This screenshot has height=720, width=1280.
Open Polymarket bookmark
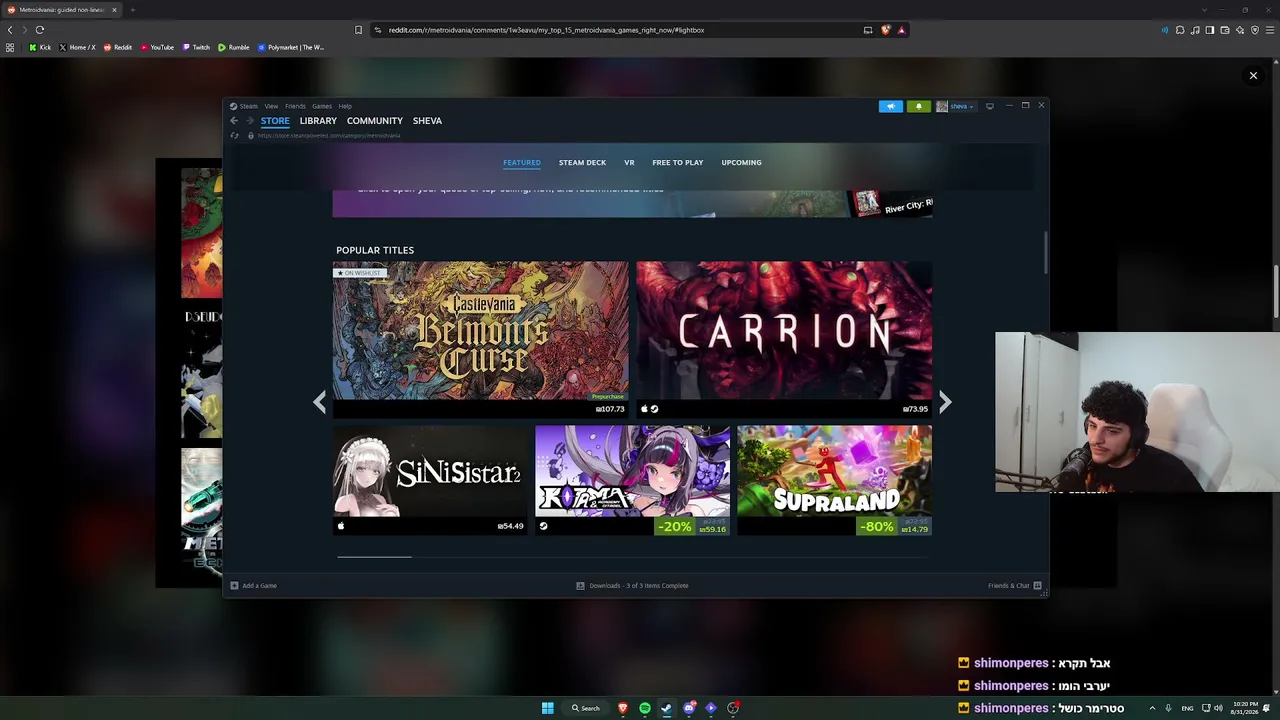[291, 47]
